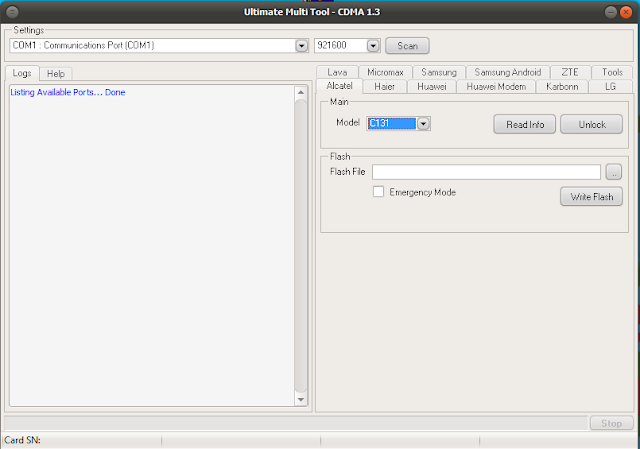Open the Huawei Modem tab
Screen dimensions: 640x449
(x=496, y=87)
